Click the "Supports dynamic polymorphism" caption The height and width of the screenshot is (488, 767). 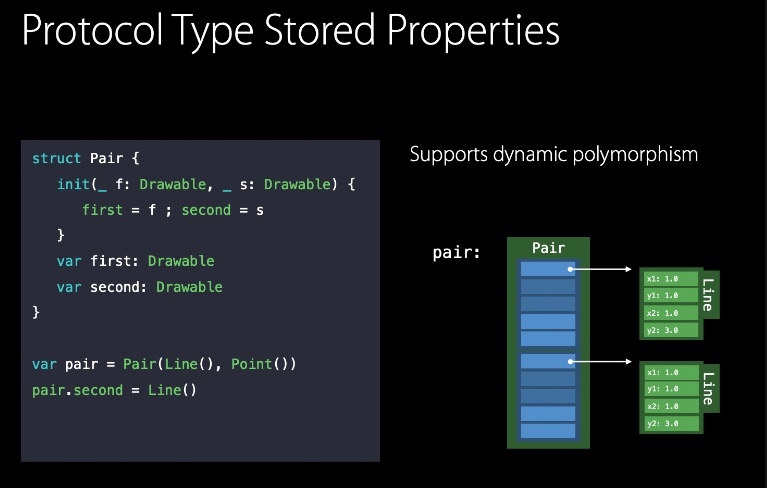(x=553, y=155)
